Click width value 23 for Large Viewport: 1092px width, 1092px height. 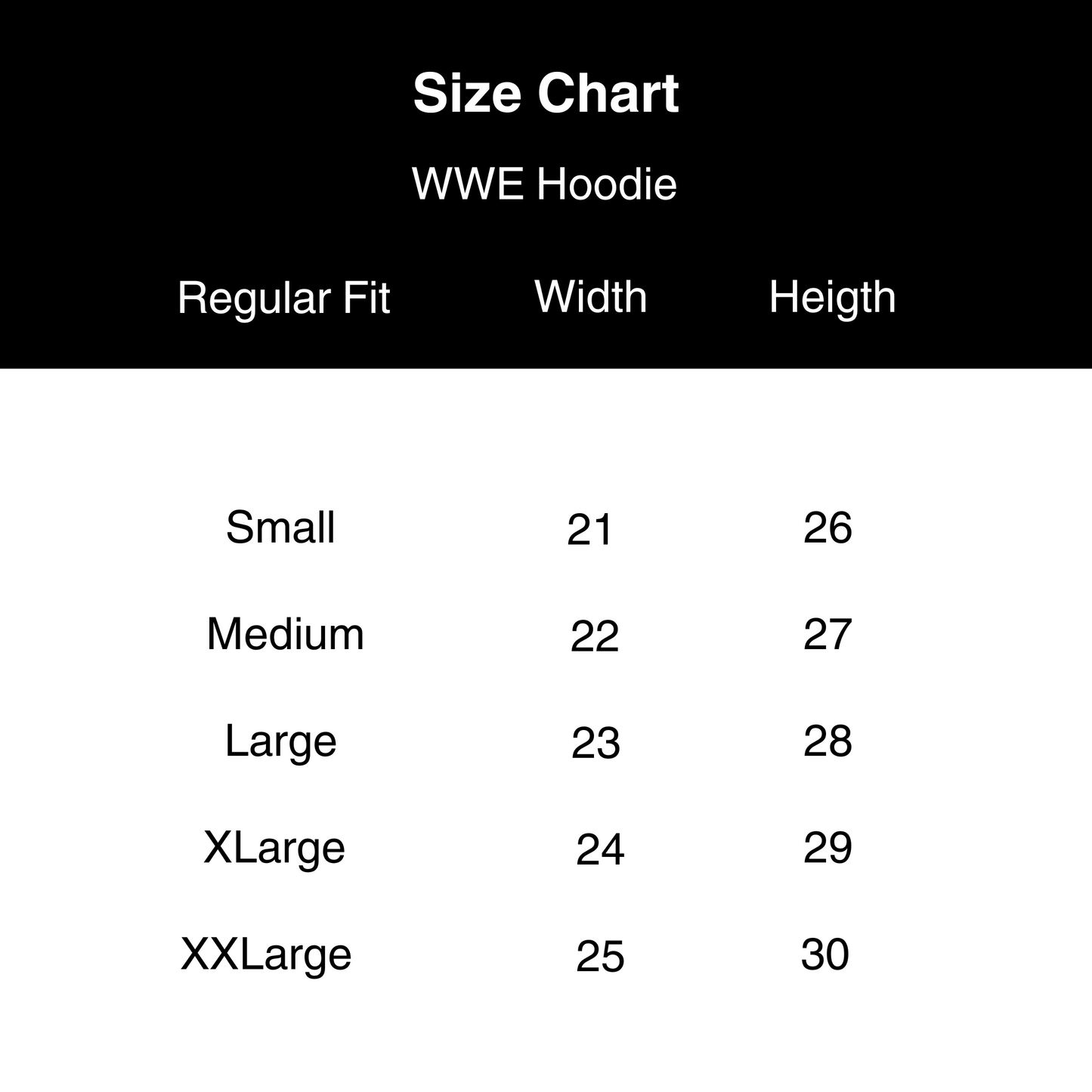click(x=595, y=744)
